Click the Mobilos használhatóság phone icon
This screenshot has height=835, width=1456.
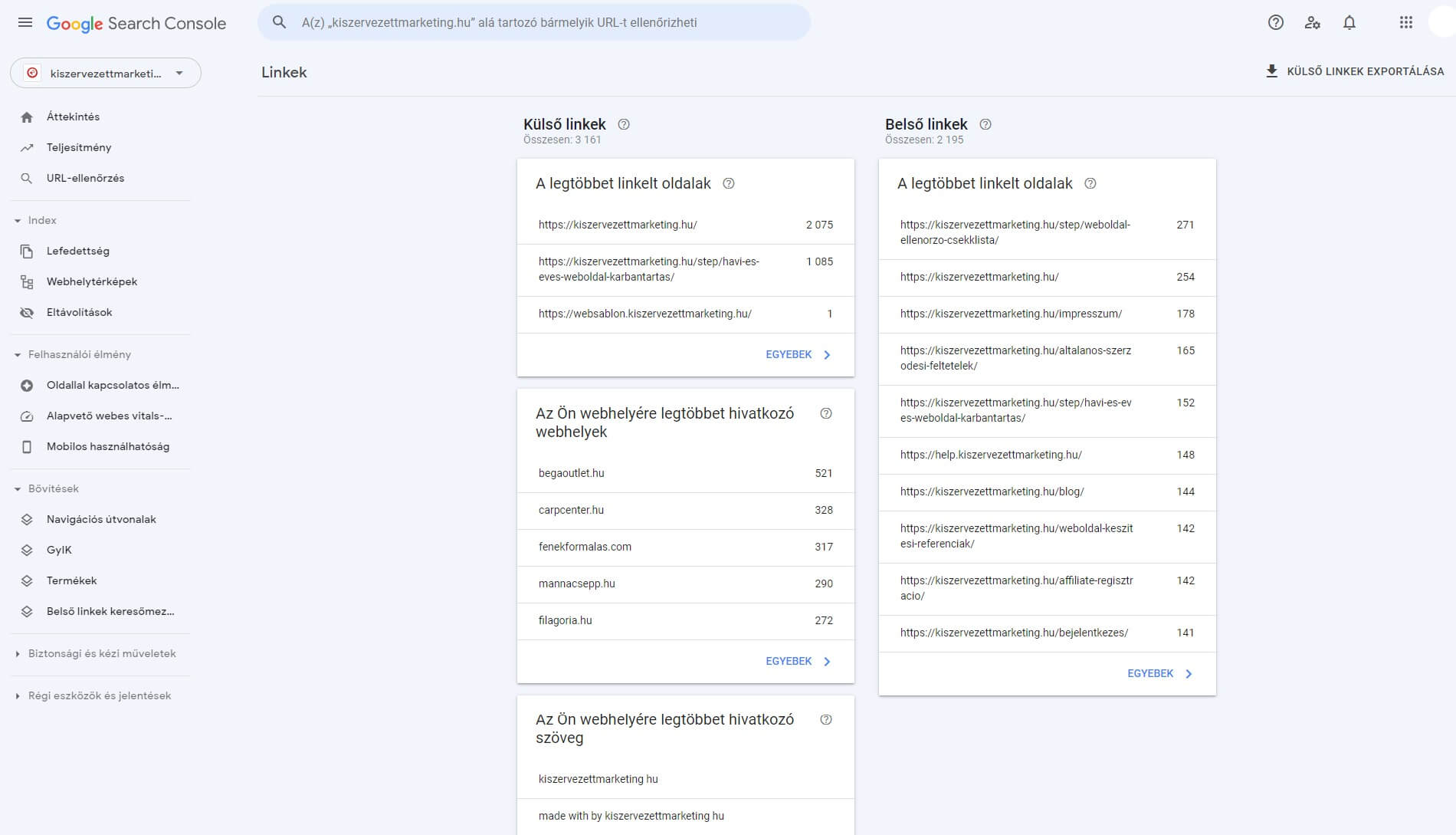[x=27, y=447]
